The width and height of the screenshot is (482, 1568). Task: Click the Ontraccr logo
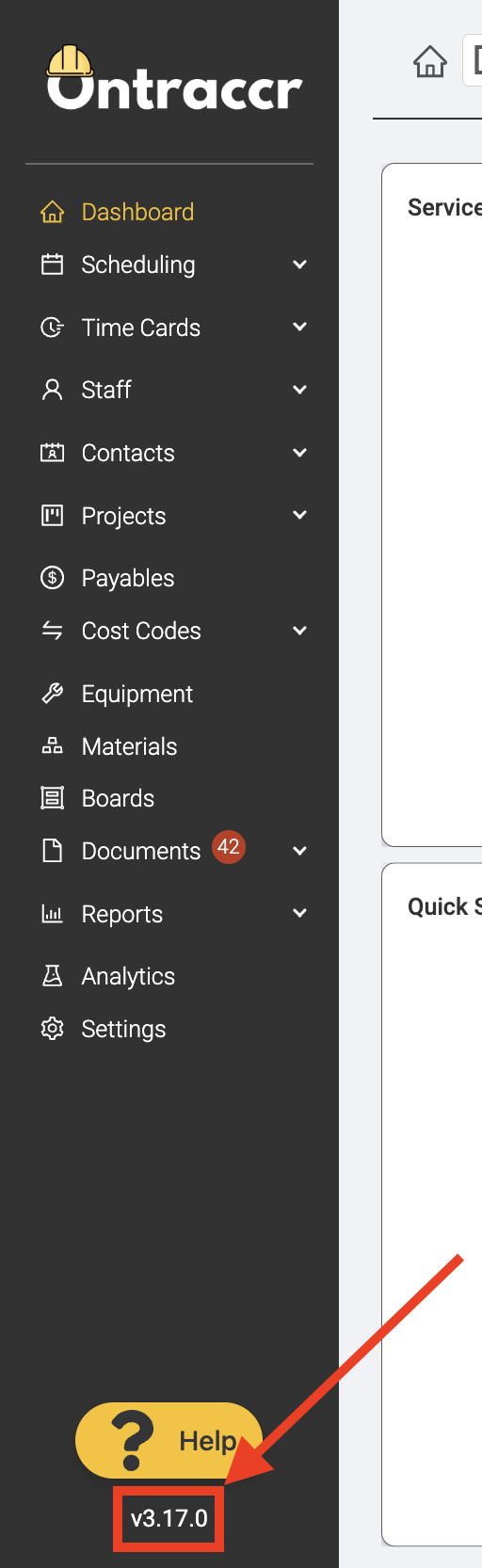click(174, 78)
